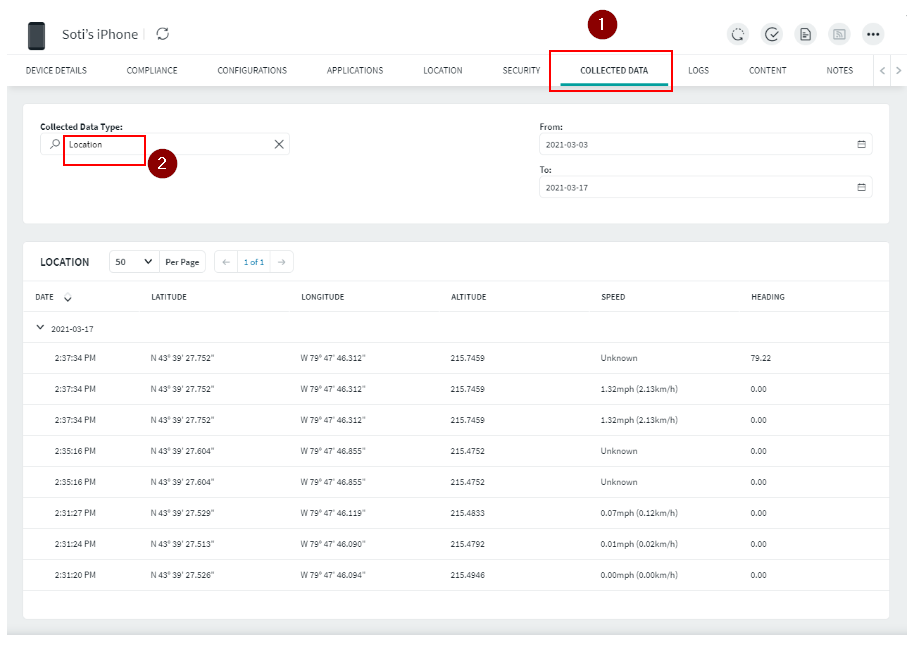
Task: Click longitude W 79° 47' 46.119"
Action: (333, 513)
